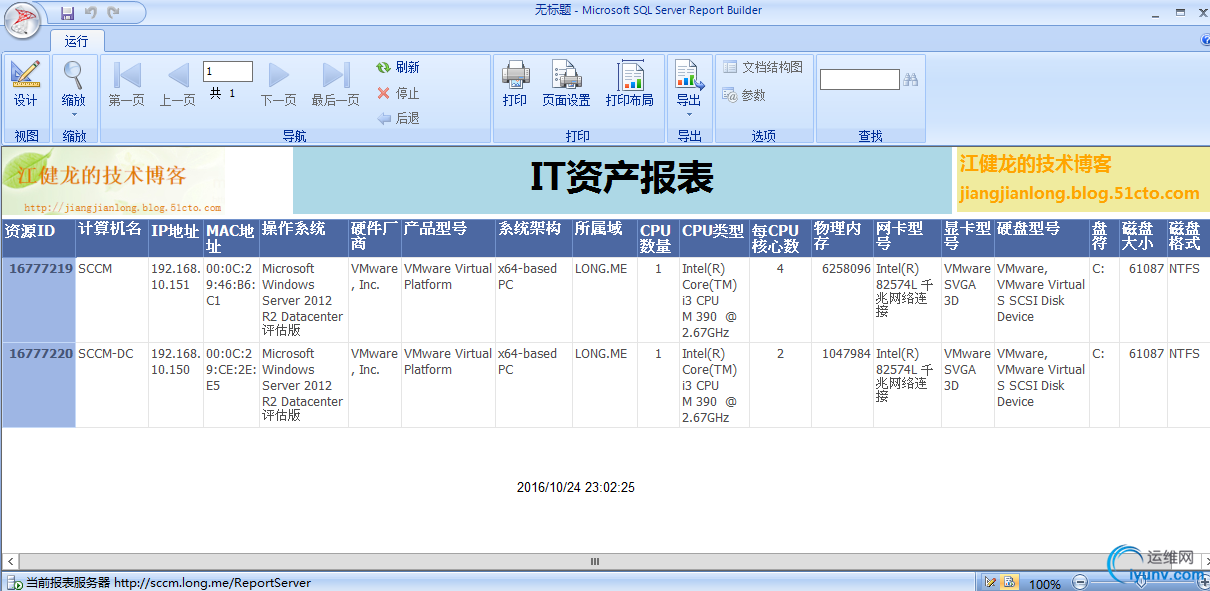Click the SCCM computer name cell

[112, 300]
